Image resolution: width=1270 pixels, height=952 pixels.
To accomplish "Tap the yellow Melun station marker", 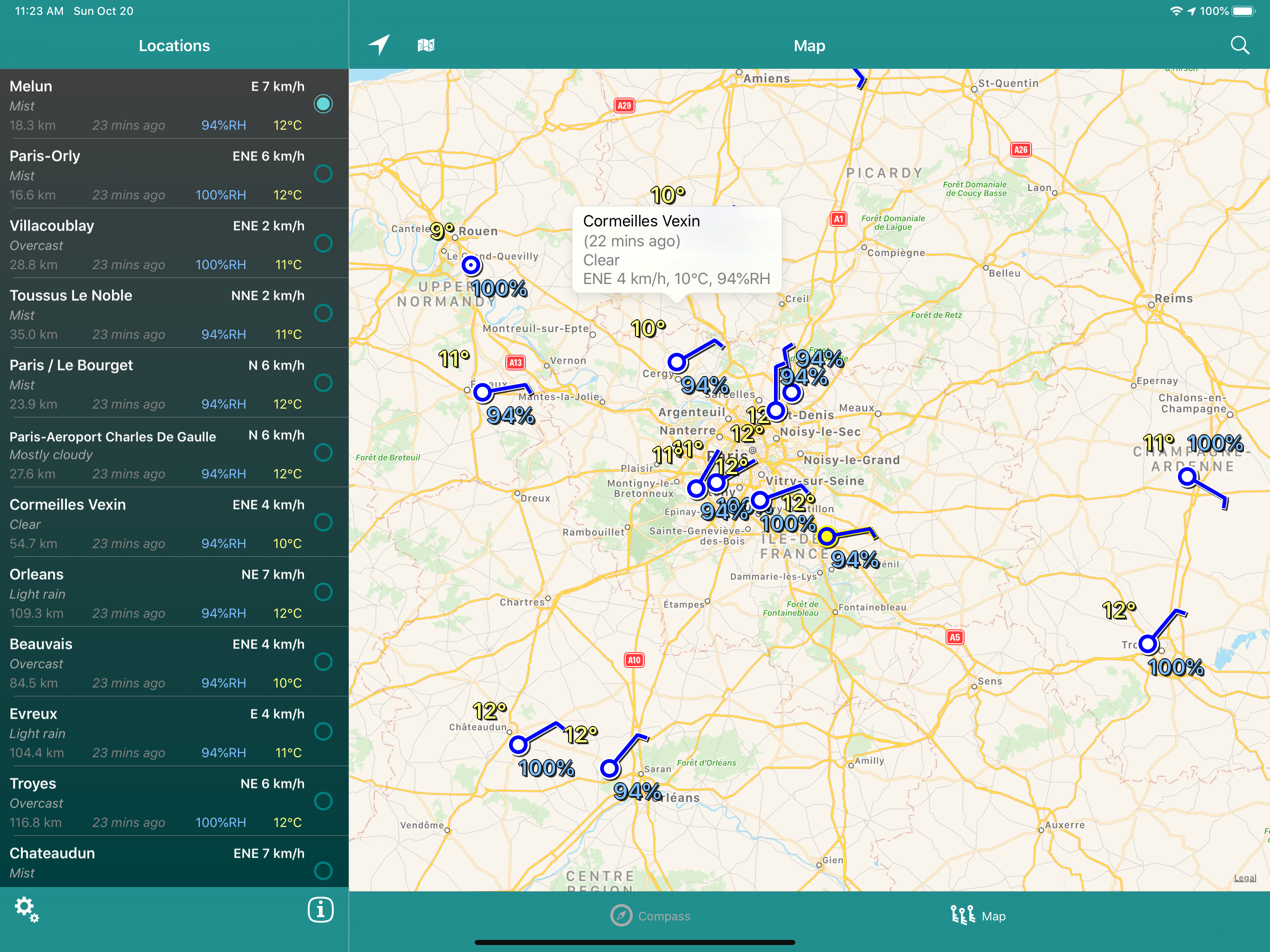I will 827,536.
